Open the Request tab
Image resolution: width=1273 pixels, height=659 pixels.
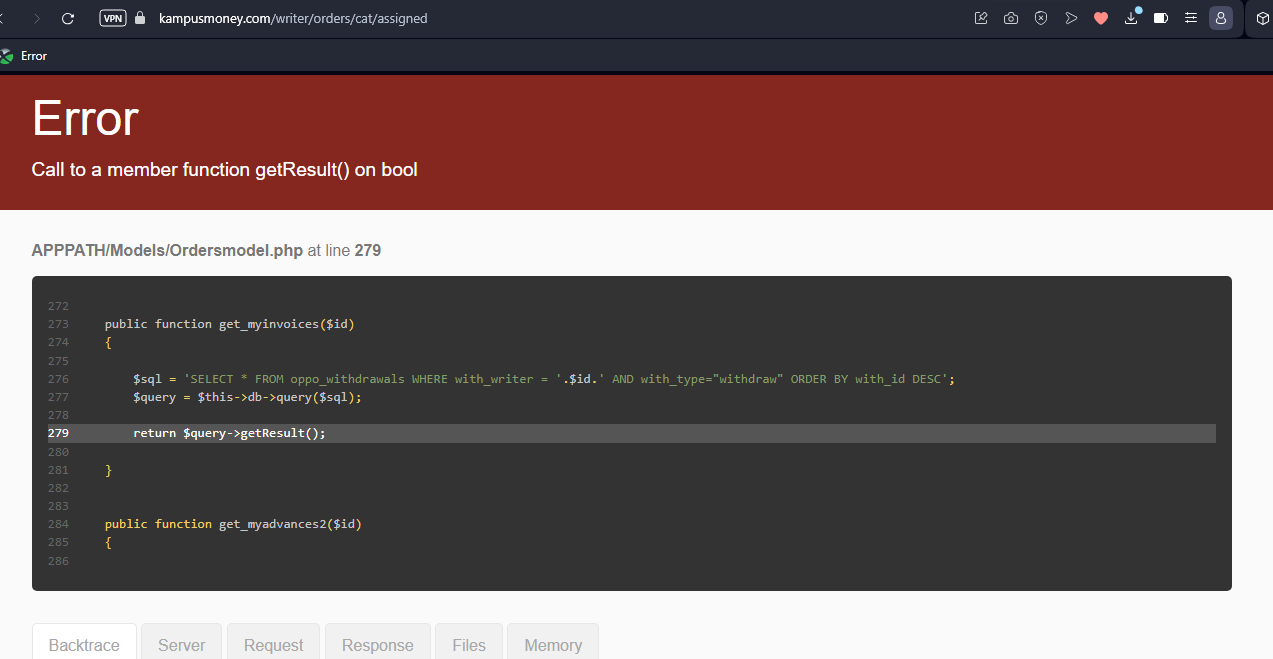tap(273, 645)
